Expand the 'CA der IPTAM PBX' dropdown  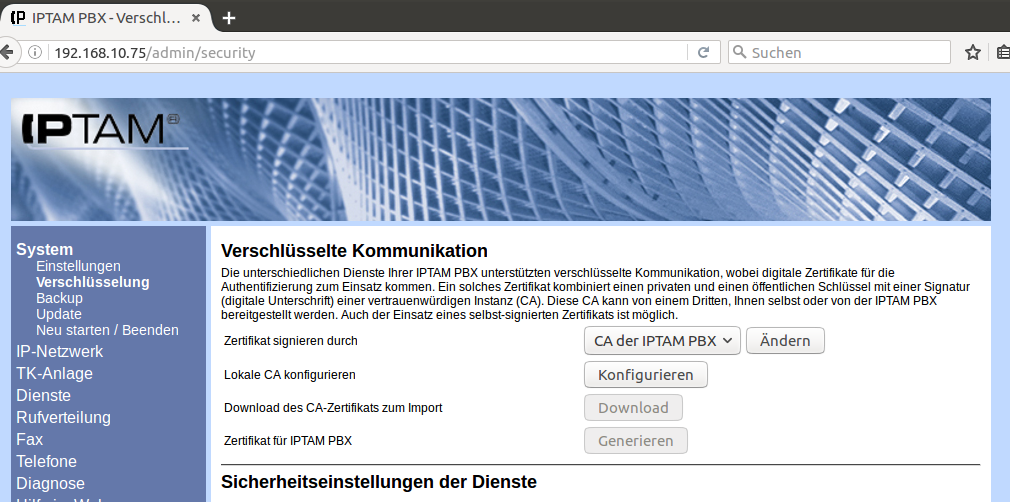point(661,341)
